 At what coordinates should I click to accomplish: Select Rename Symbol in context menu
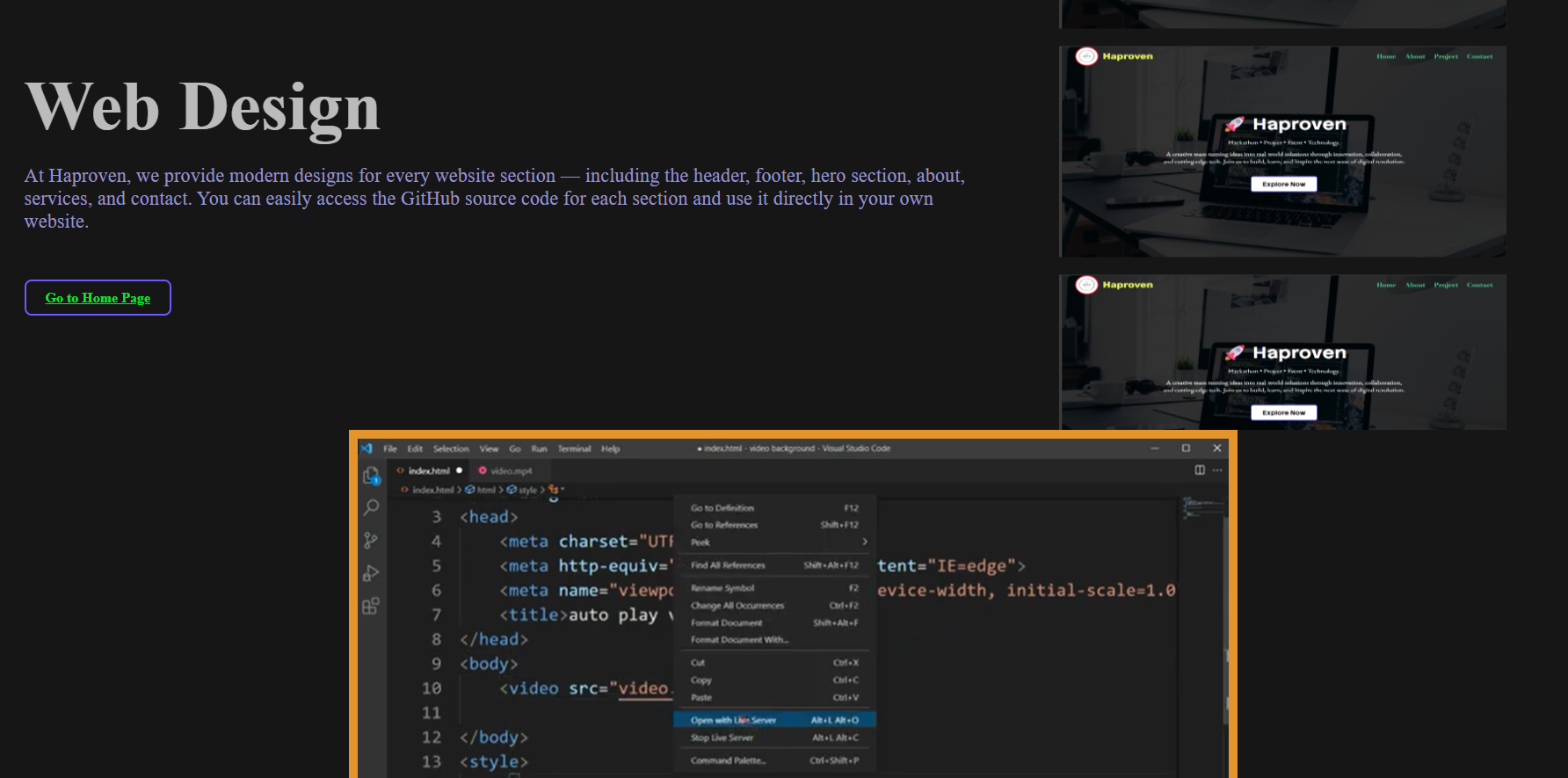point(775,588)
